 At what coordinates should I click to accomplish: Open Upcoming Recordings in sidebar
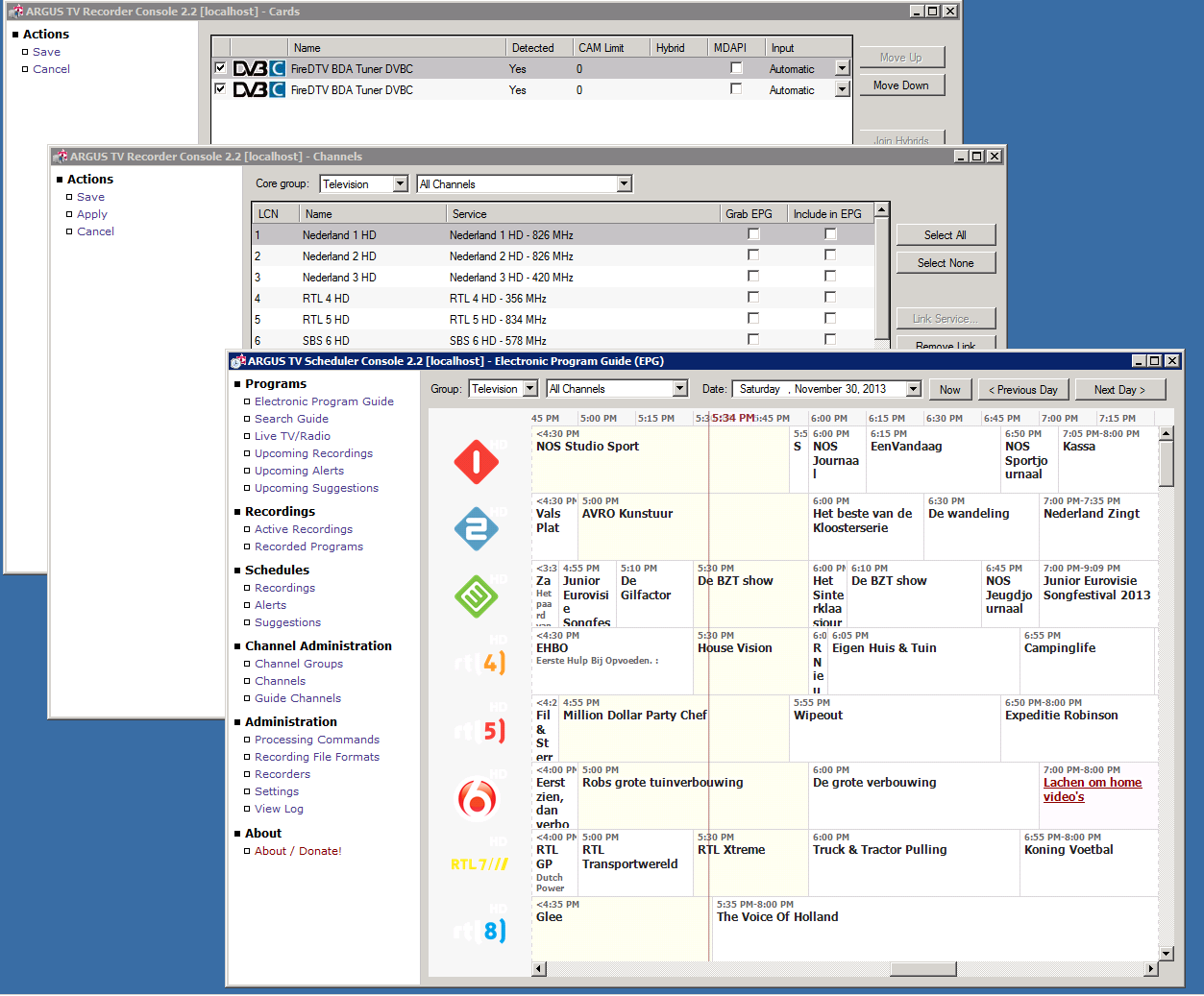pyautogui.click(x=313, y=453)
